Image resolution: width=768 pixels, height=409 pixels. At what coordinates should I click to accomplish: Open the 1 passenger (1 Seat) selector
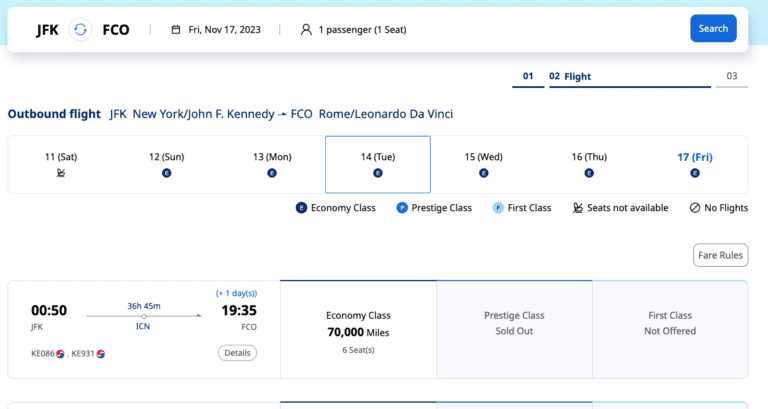pos(361,29)
